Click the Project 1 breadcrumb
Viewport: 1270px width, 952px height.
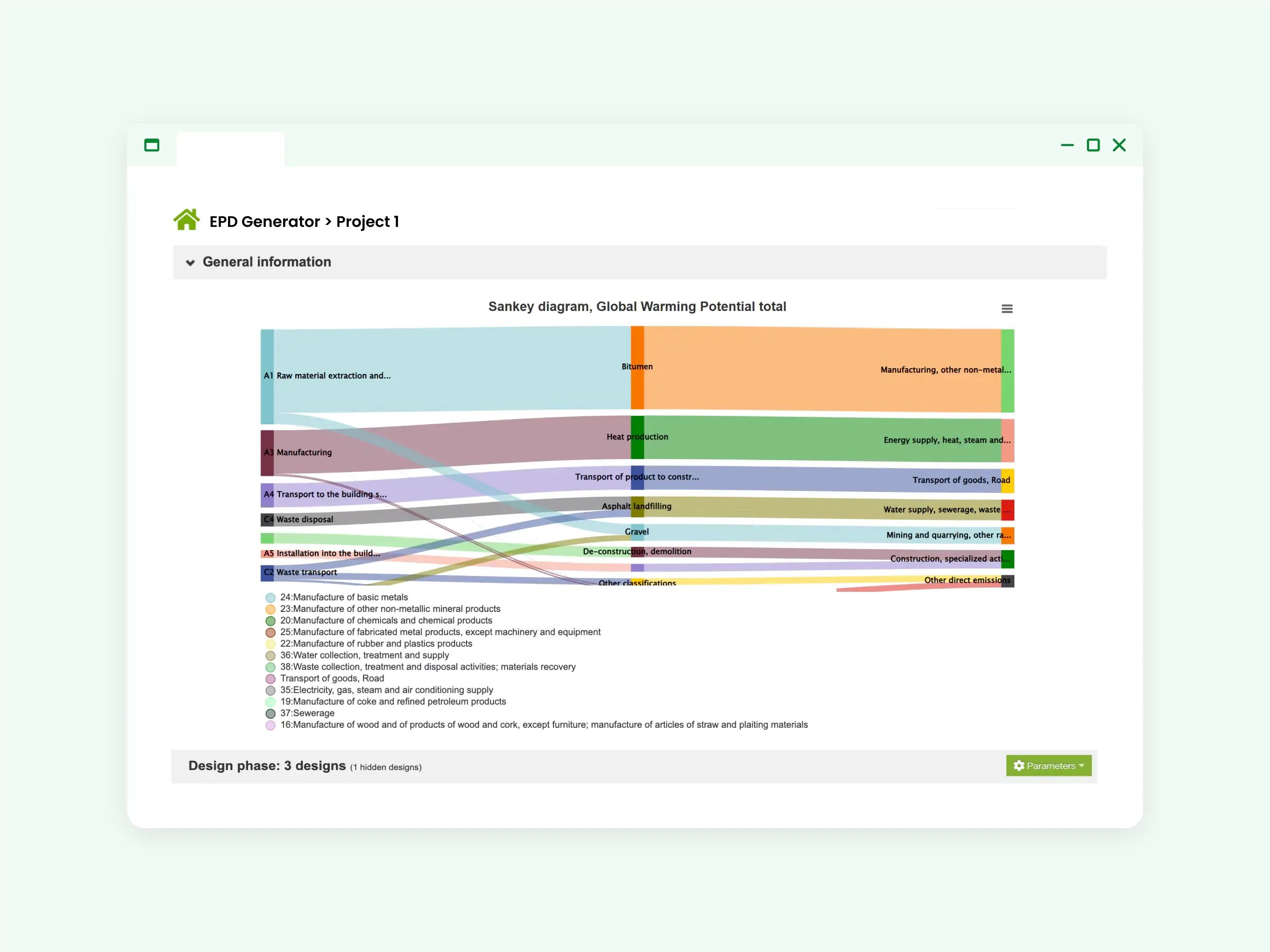(x=367, y=222)
